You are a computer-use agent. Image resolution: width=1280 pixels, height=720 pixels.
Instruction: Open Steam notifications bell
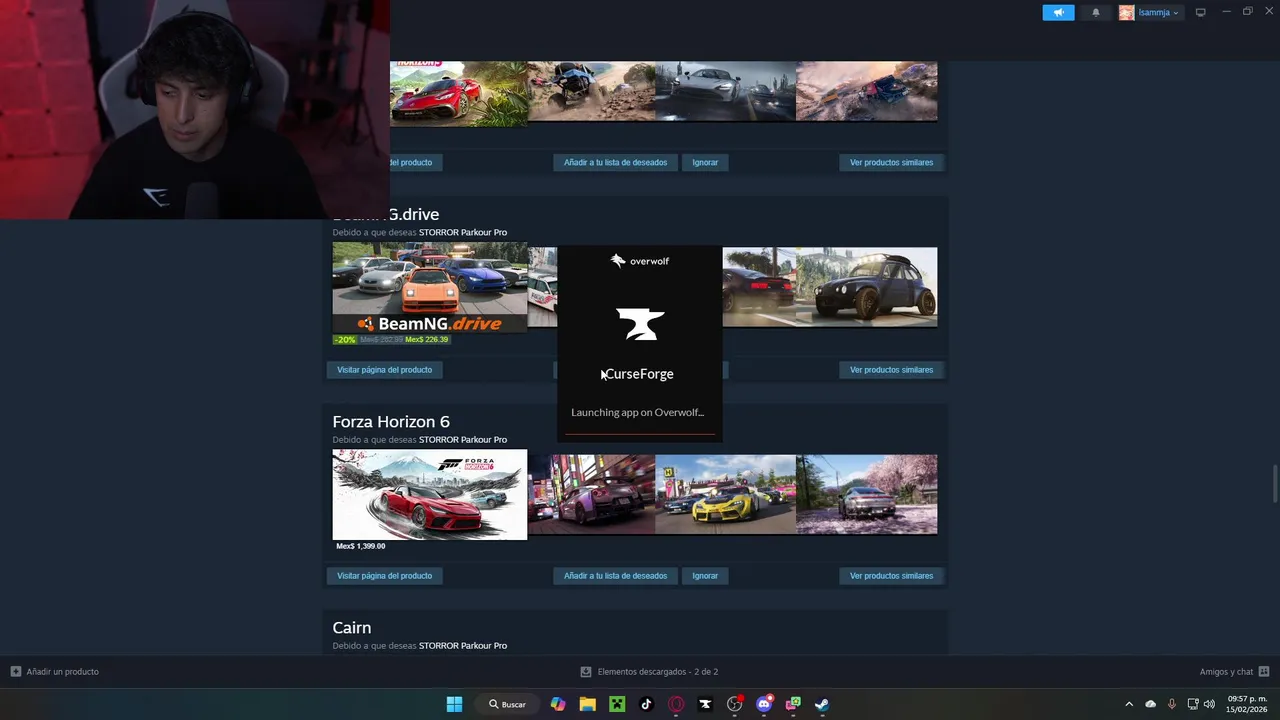tap(1096, 12)
